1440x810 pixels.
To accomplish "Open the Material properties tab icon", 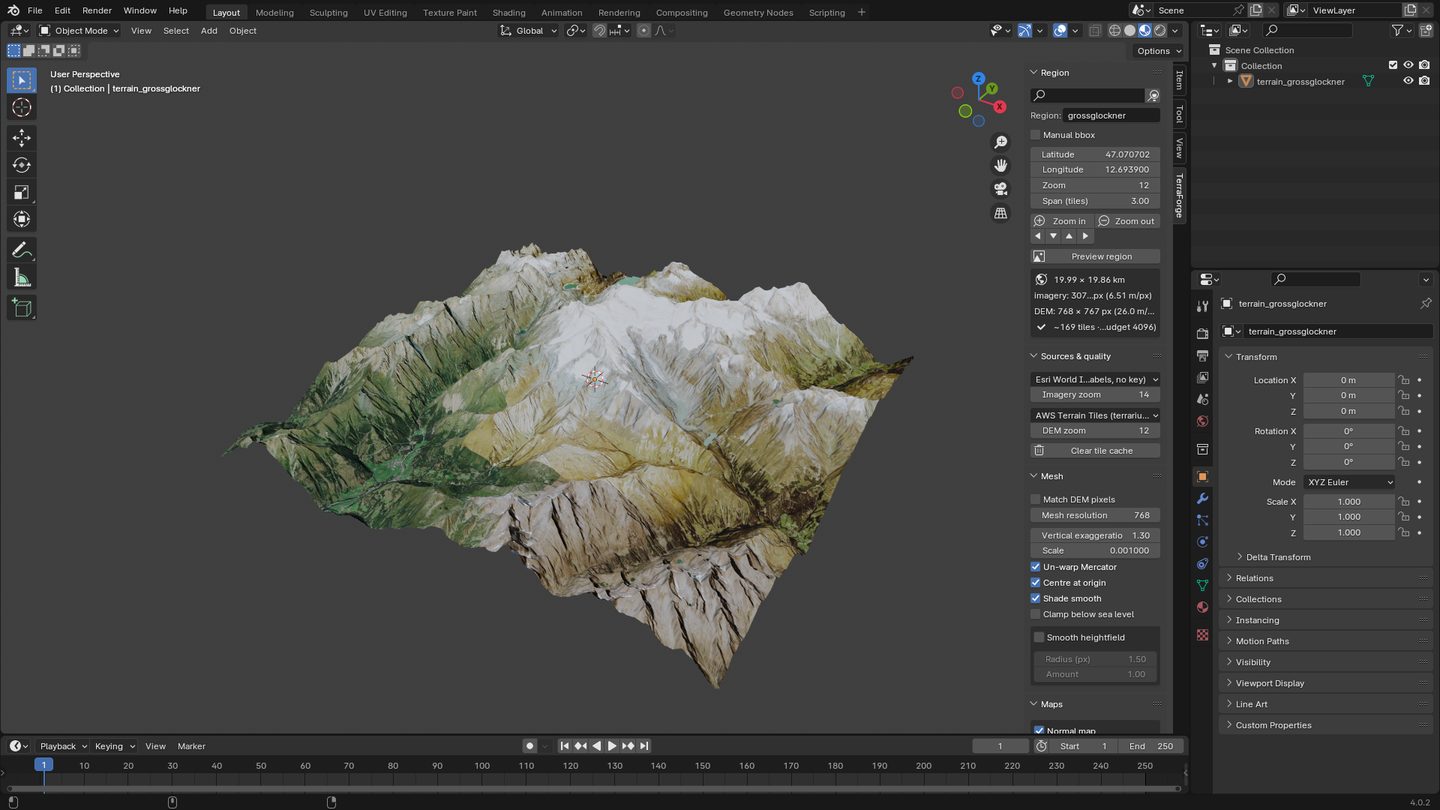I will point(1202,607).
